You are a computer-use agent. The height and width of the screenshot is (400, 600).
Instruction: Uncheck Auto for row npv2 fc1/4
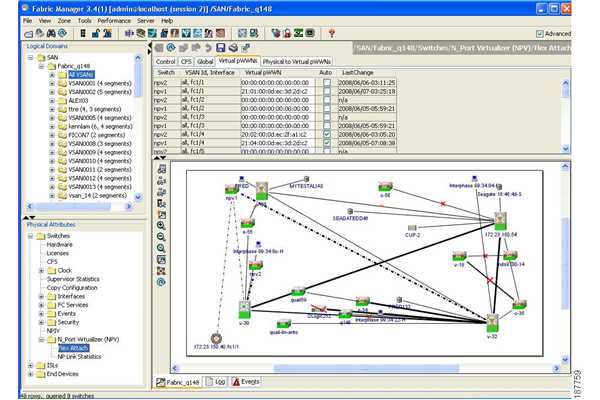click(x=326, y=134)
